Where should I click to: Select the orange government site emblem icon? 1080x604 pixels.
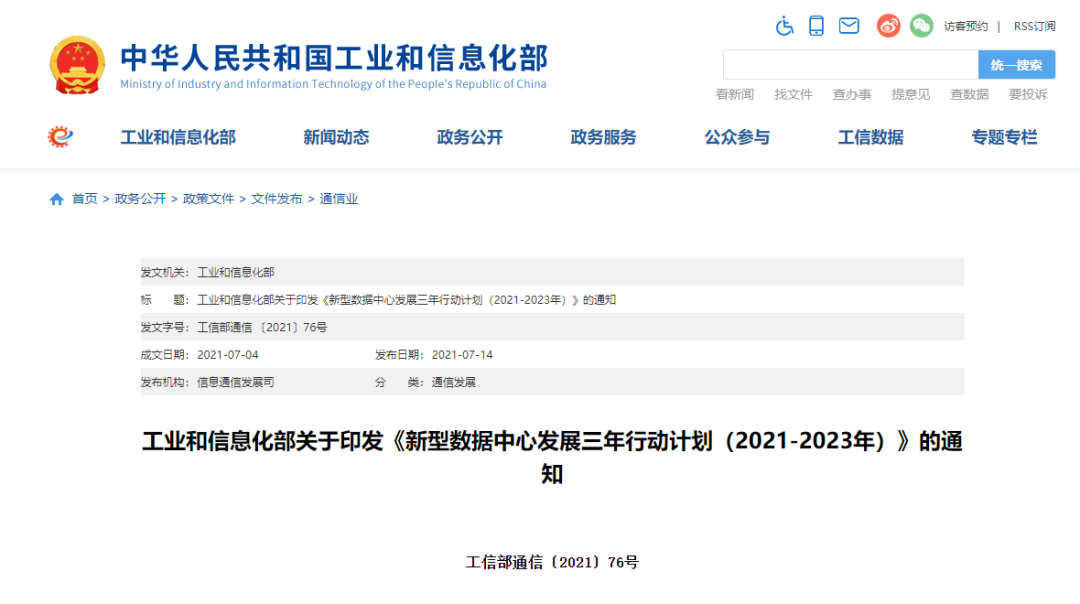59,136
